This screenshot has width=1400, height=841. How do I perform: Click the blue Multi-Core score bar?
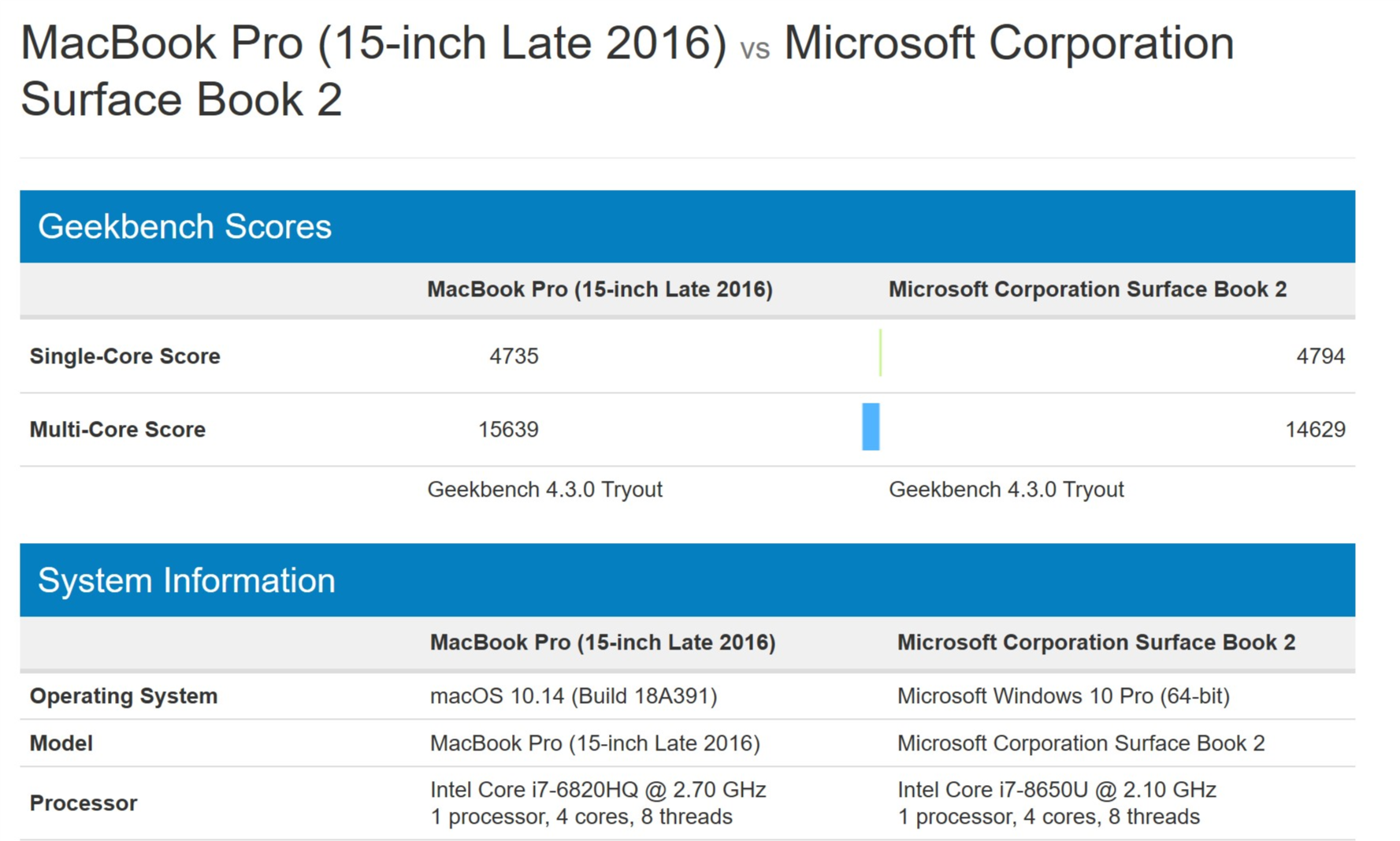(871, 426)
